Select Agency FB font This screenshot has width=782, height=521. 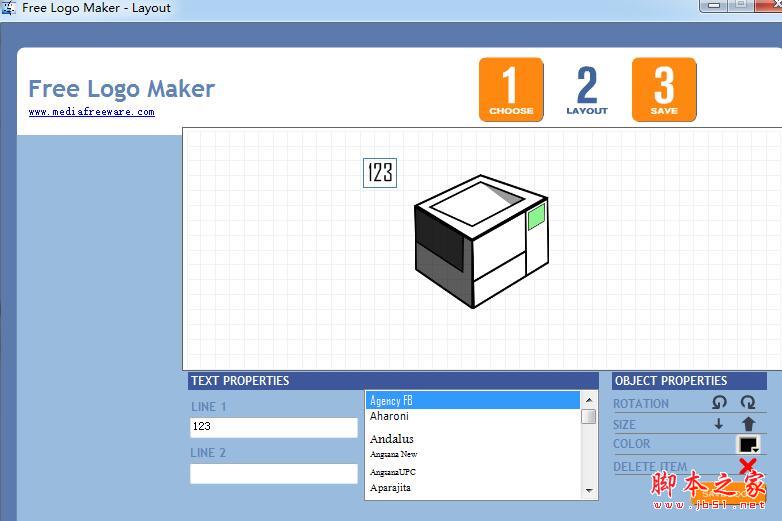pos(473,400)
